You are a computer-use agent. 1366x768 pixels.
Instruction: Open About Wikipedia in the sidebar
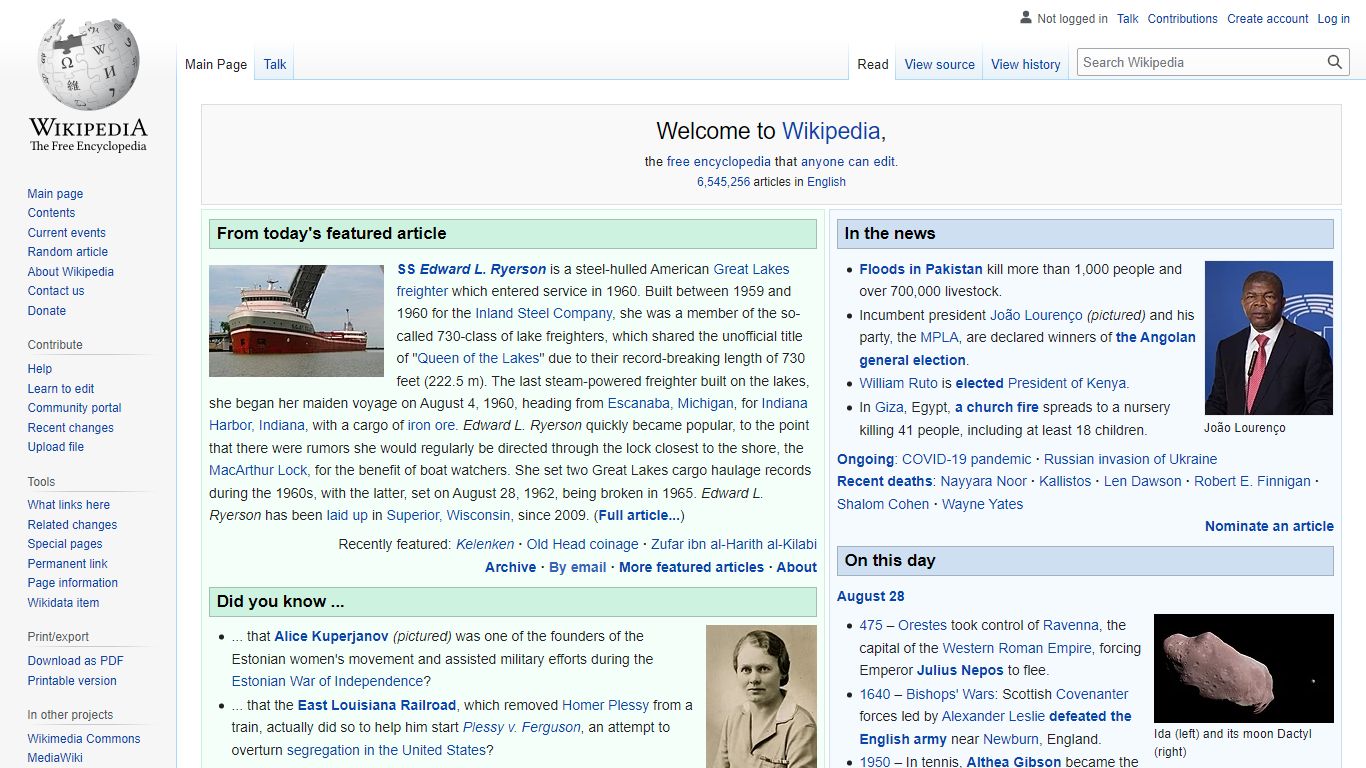point(71,272)
